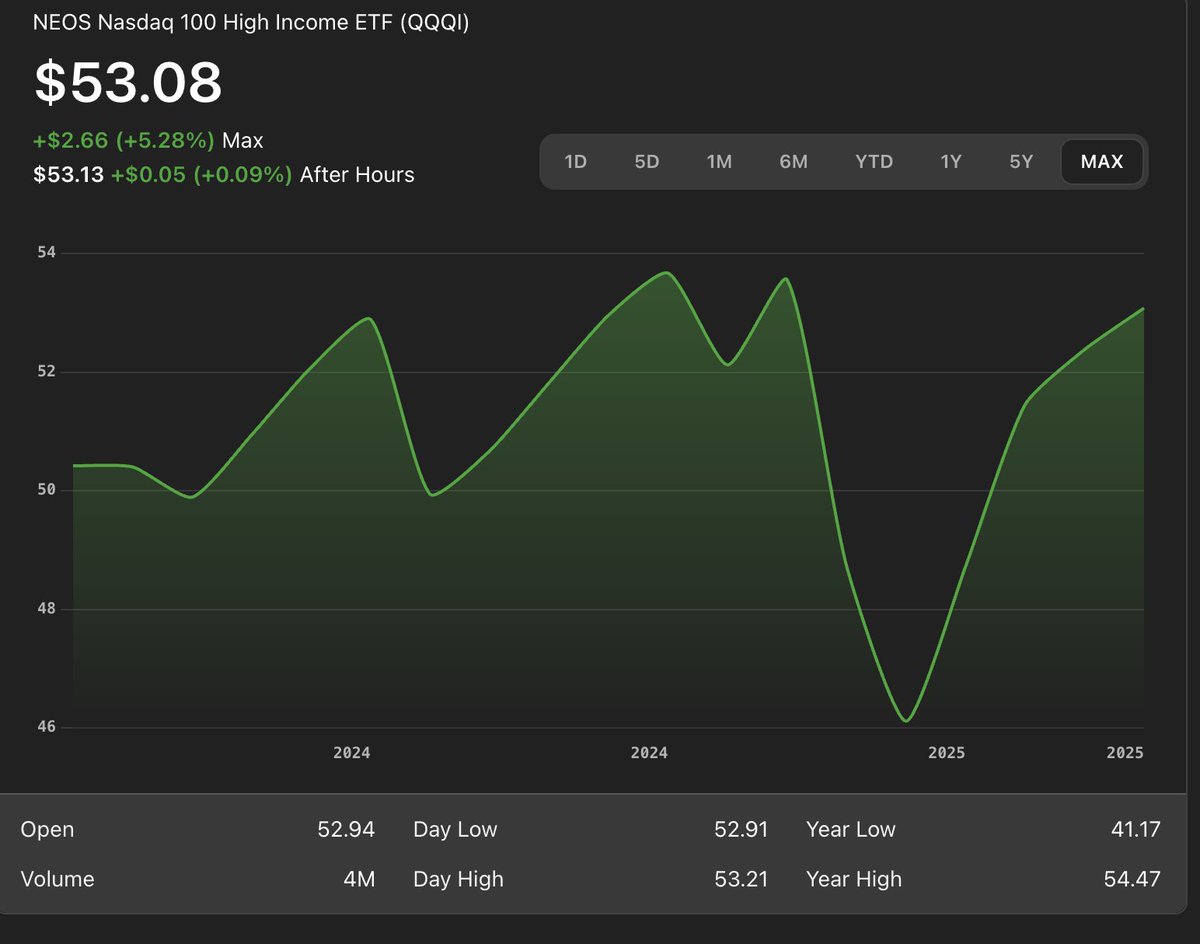Click the 52 y-axis label
1200x944 pixels.
[x=47, y=372]
